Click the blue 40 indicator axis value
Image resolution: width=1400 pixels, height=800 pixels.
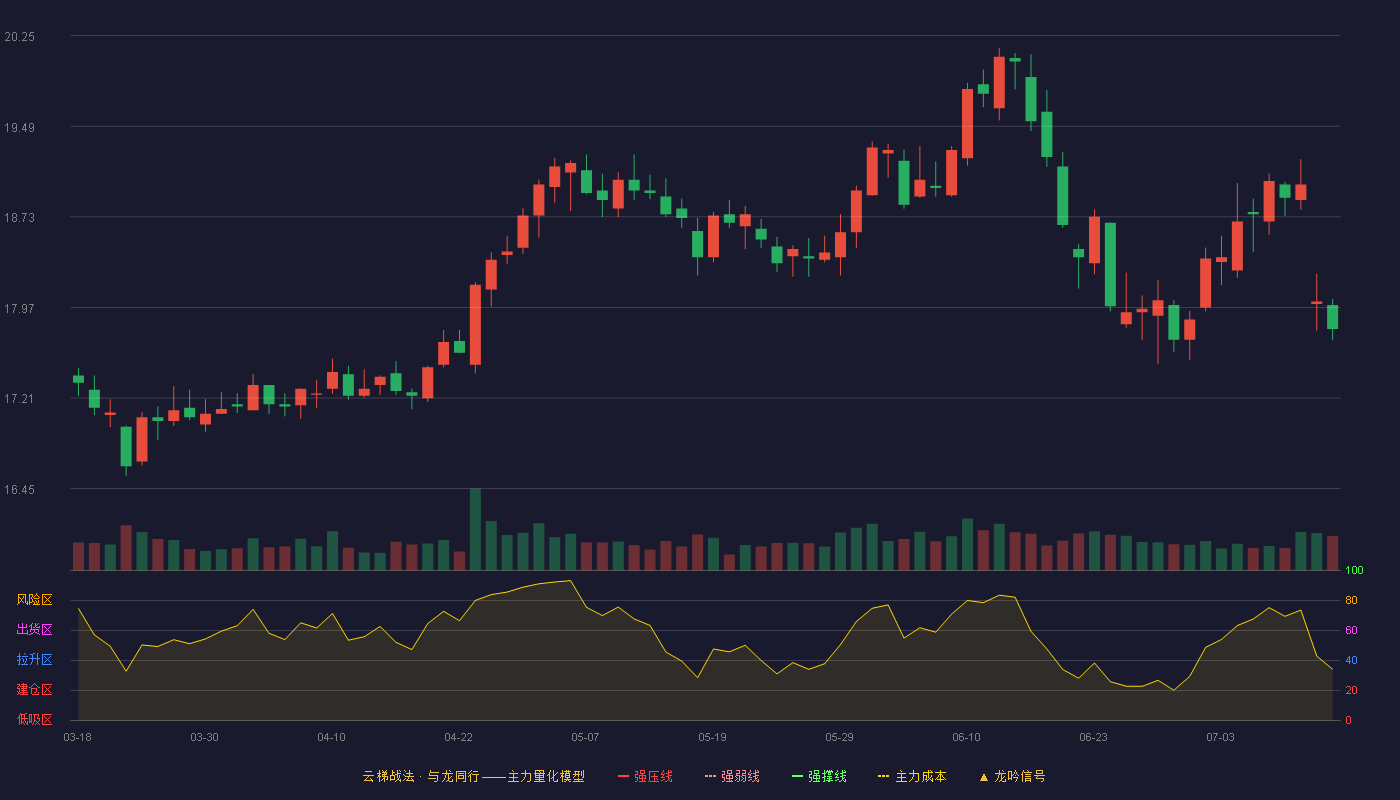pyautogui.click(x=1351, y=660)
